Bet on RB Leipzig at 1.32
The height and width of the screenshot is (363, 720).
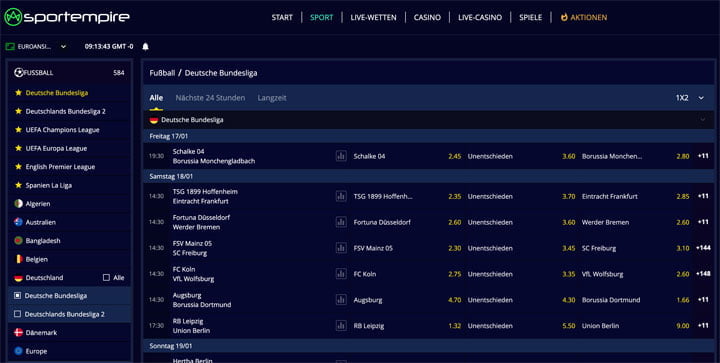tap(407, 326)
